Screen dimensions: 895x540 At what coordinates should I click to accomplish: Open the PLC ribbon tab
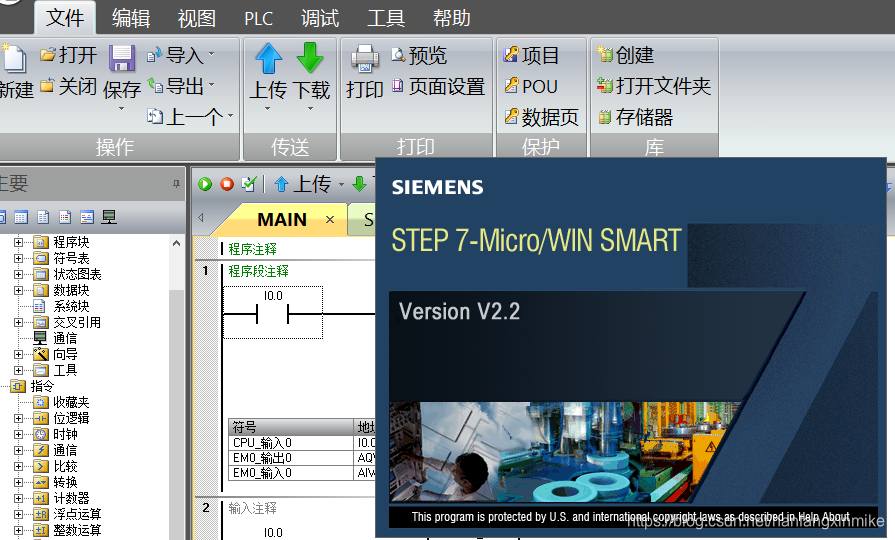[259, 18]
